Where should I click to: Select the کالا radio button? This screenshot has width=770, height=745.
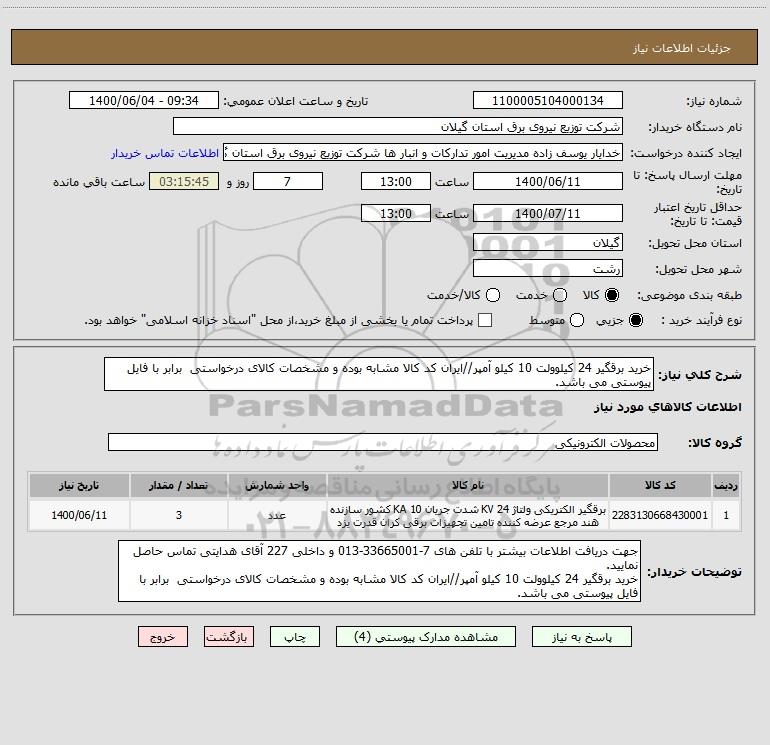click(x=612, y=295)
